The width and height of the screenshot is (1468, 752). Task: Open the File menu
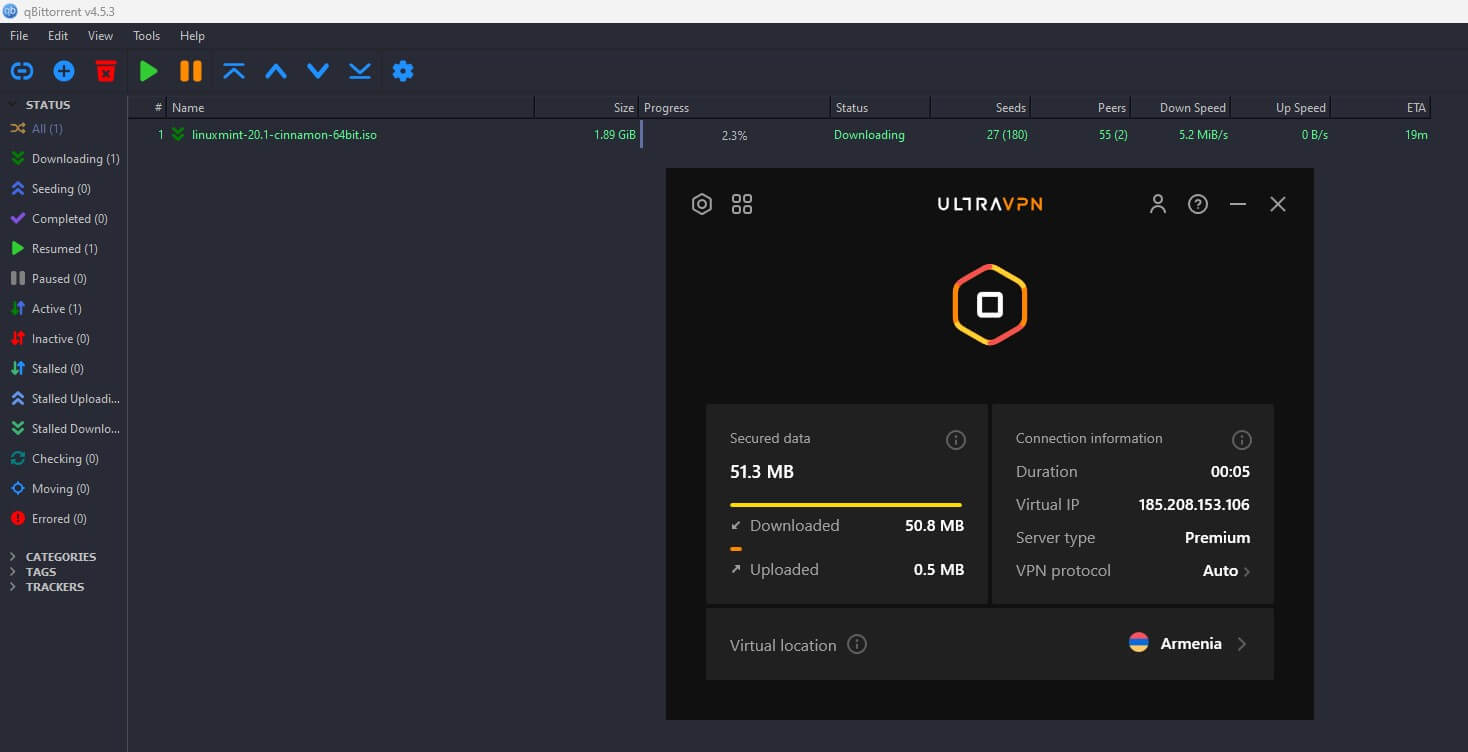click(19, 35)
